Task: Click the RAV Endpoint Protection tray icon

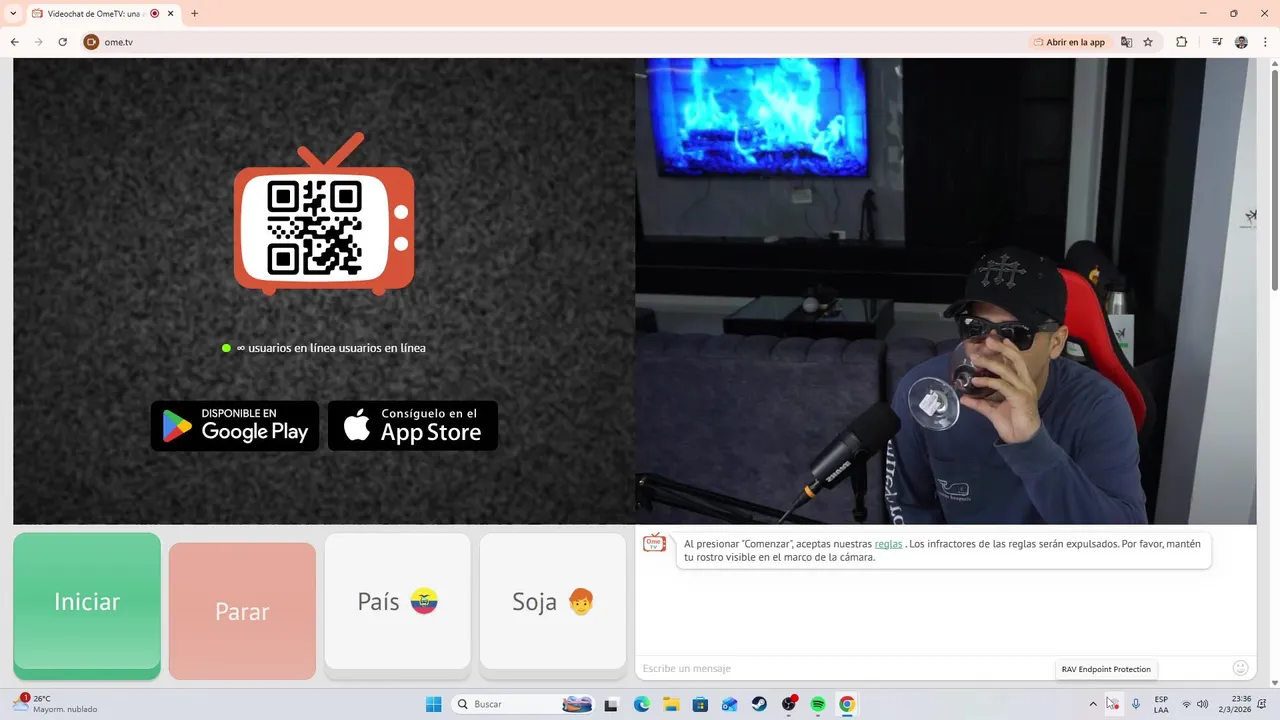Action: click(1113, 704)
